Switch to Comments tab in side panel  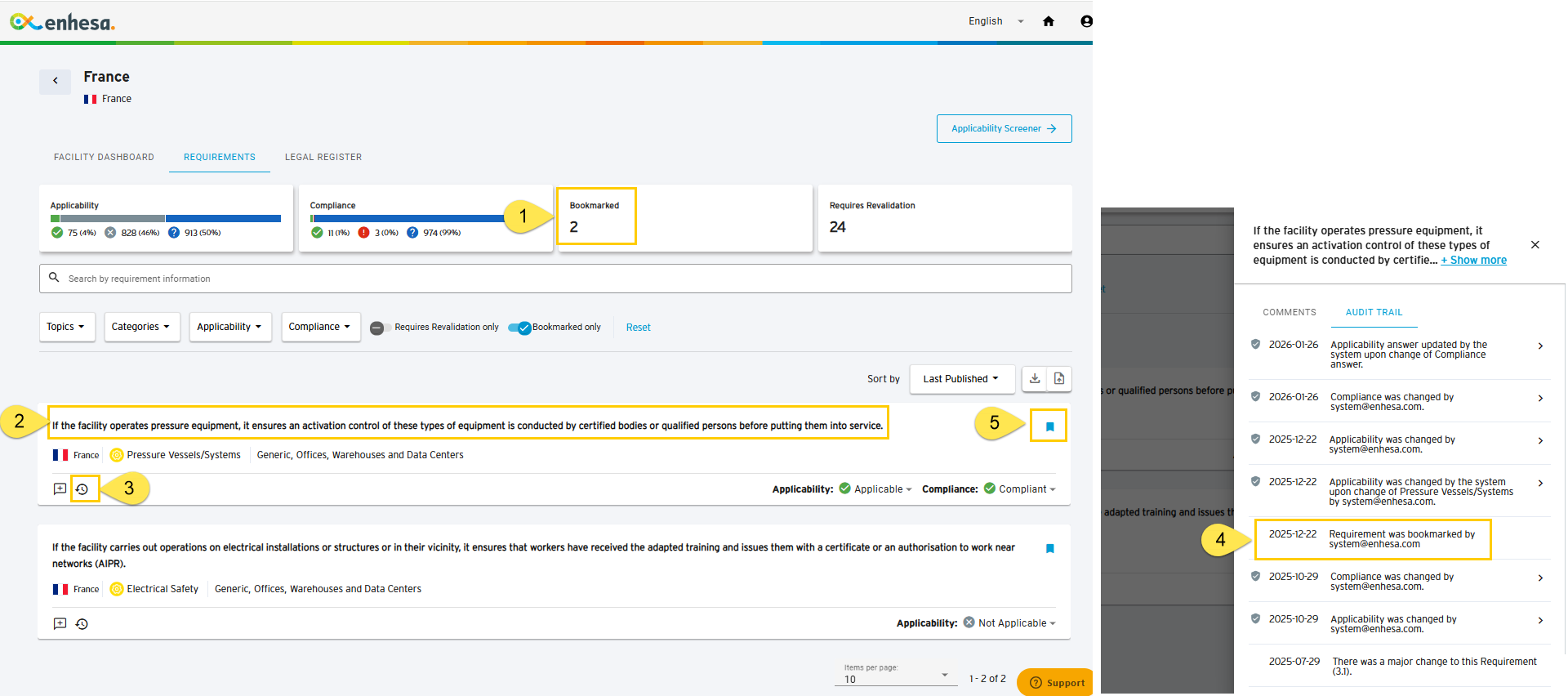[x=1290, y=312]
